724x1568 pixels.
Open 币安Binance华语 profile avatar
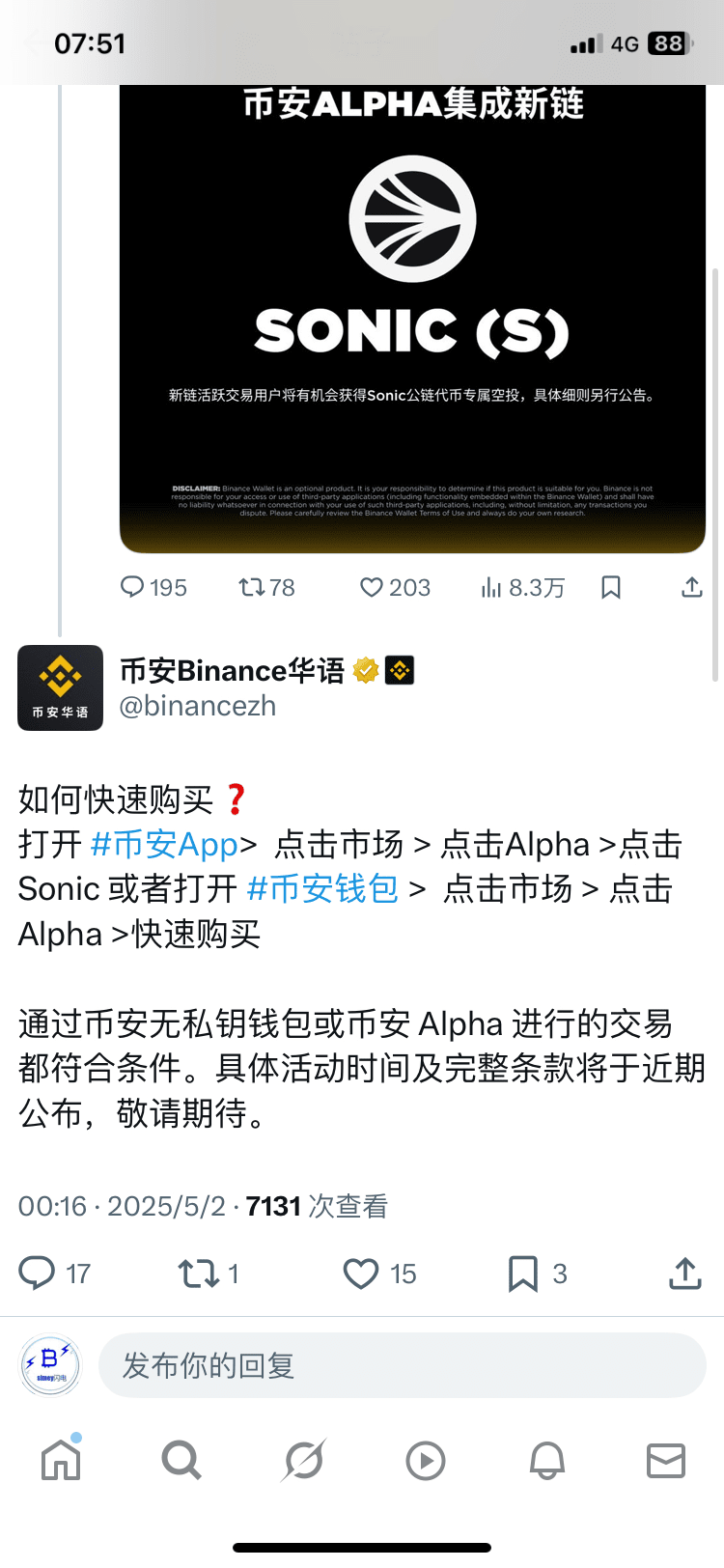click(x=60, y=687)
